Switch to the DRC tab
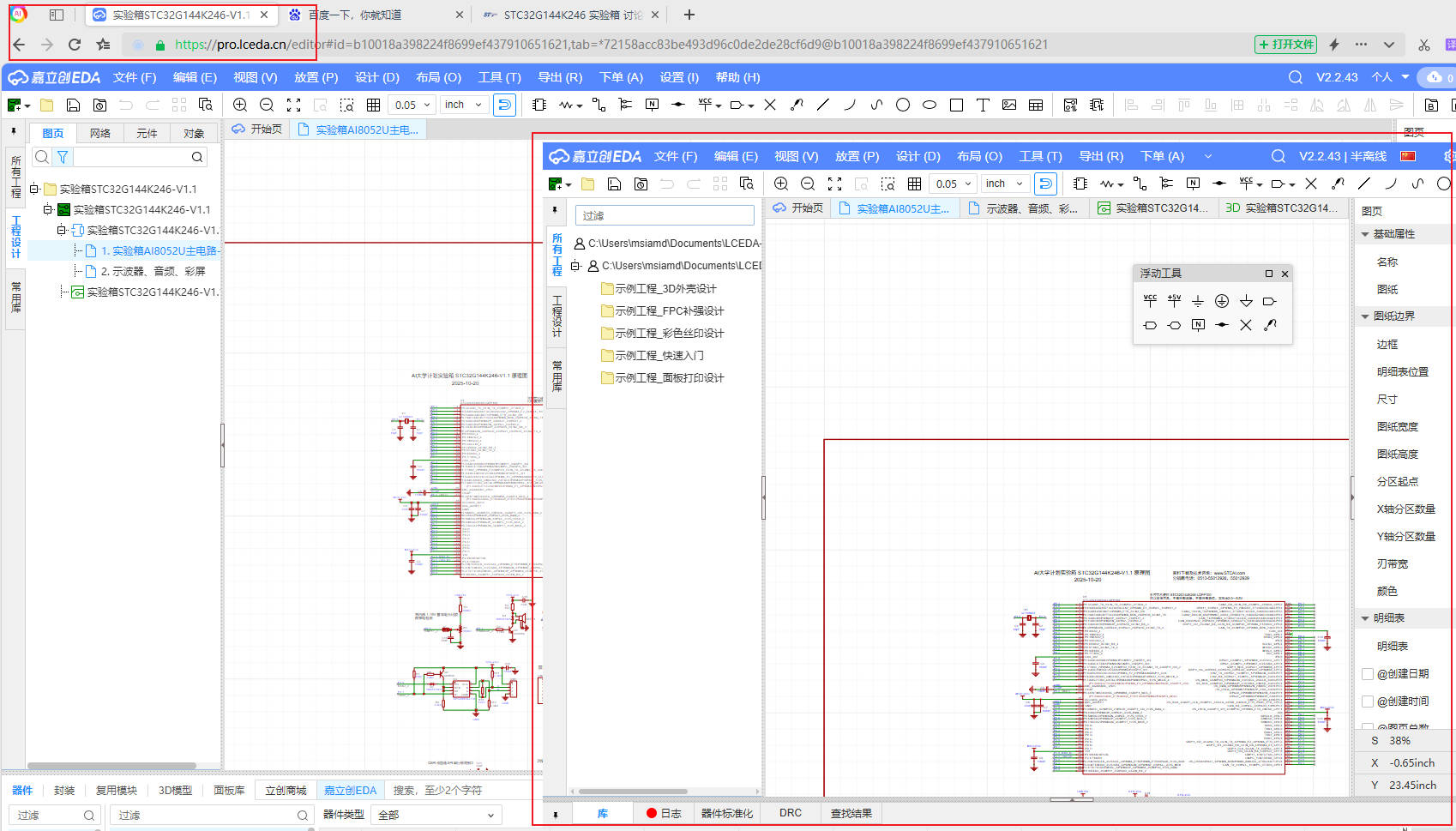Viewport: 1456px width, 831px height. [790, 813]
